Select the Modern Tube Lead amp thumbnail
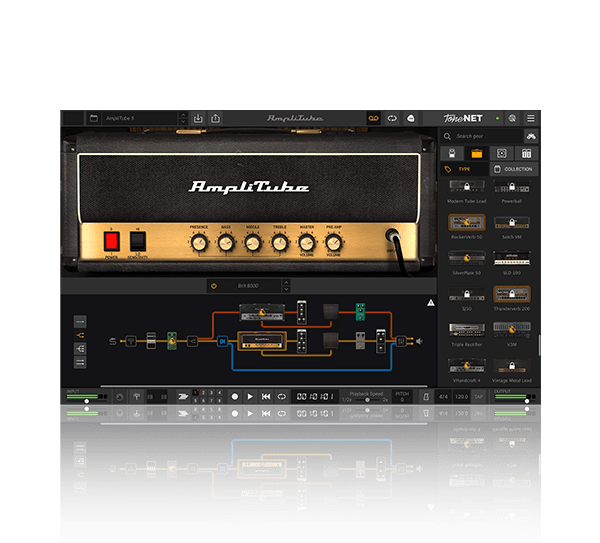 [467, 186]
